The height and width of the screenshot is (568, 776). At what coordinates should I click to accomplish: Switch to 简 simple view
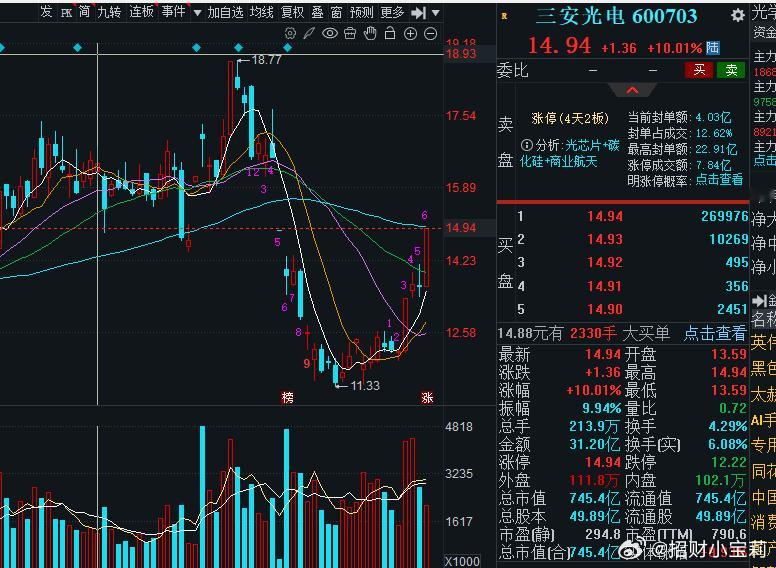click(85, 12)
